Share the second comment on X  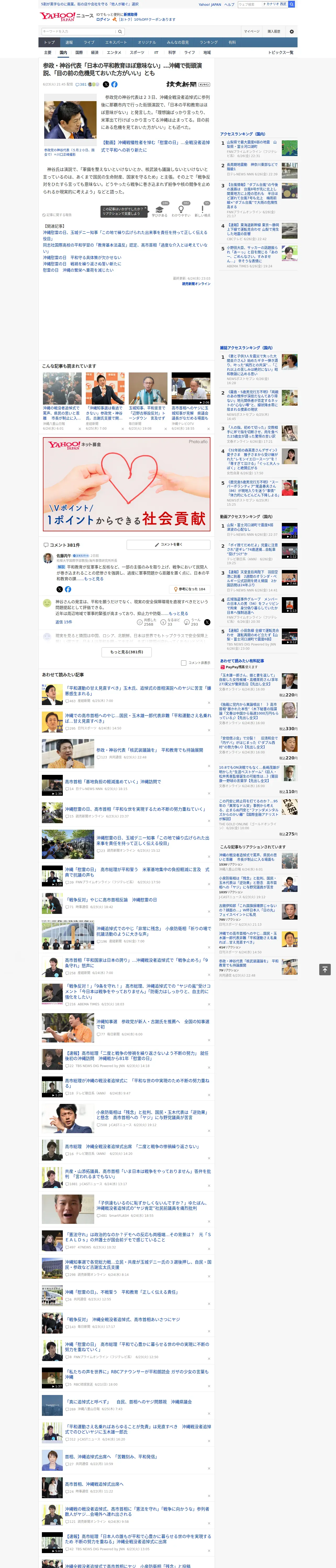click(x=207, y=622)
